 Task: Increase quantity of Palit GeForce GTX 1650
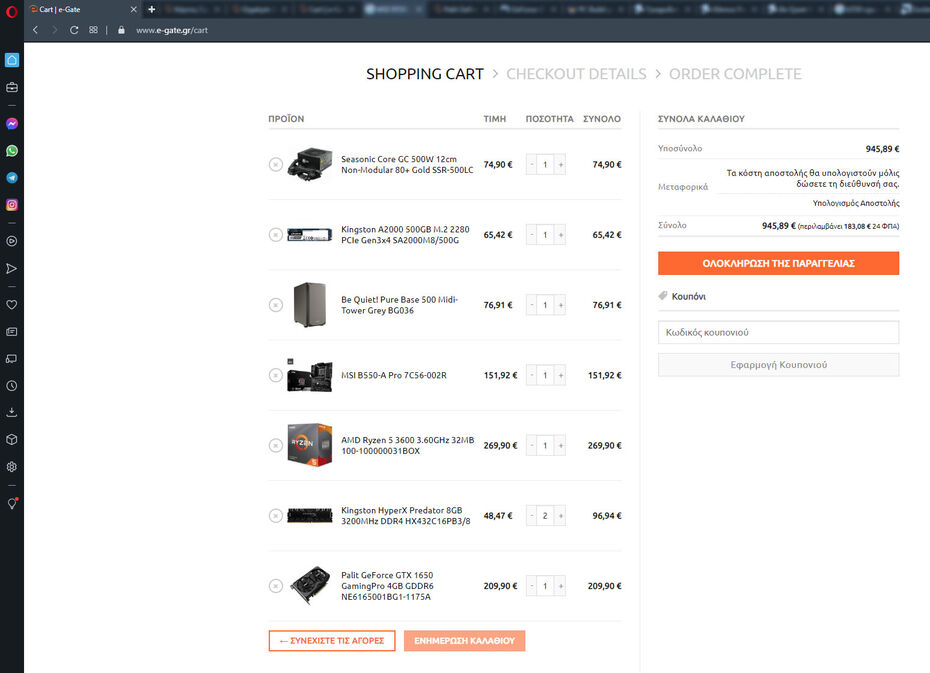tap(560, 586)
